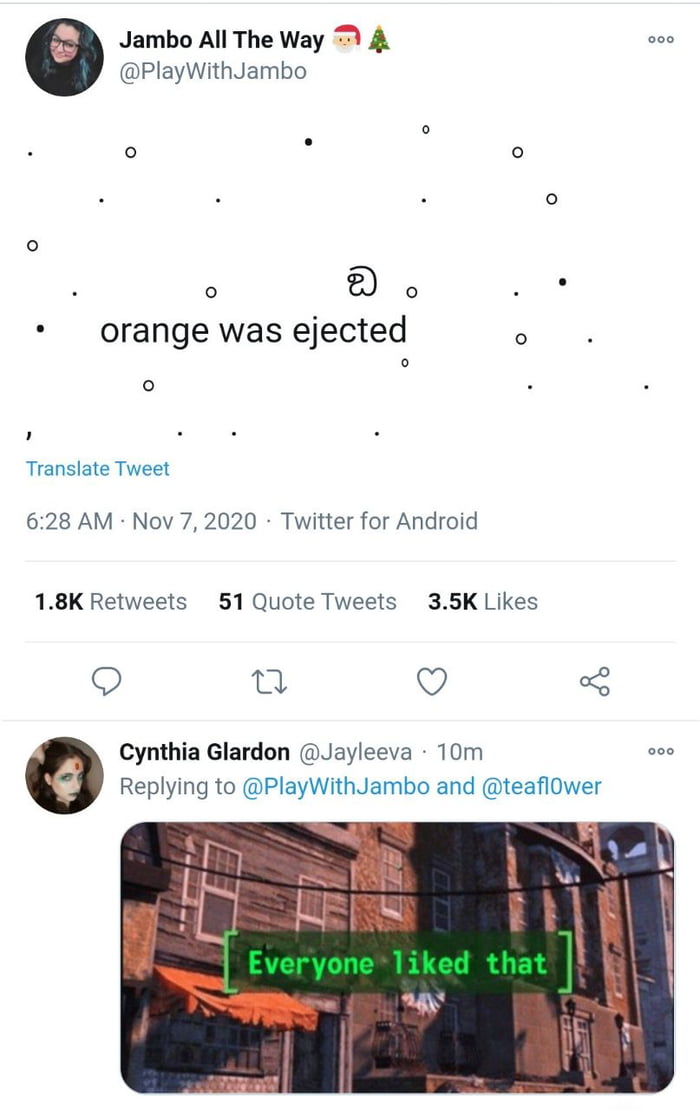Select the Retweet icon
Screen dimensions: 700x1110
(268, 681)
